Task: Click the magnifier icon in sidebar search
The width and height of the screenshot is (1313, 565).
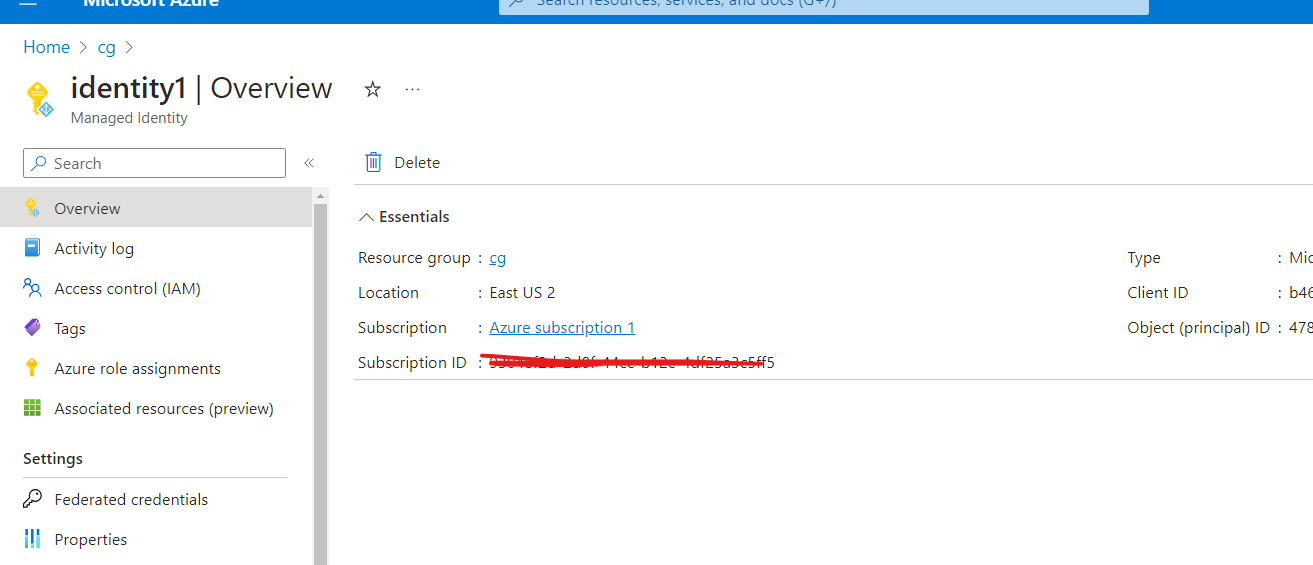Action: [39, 163]
